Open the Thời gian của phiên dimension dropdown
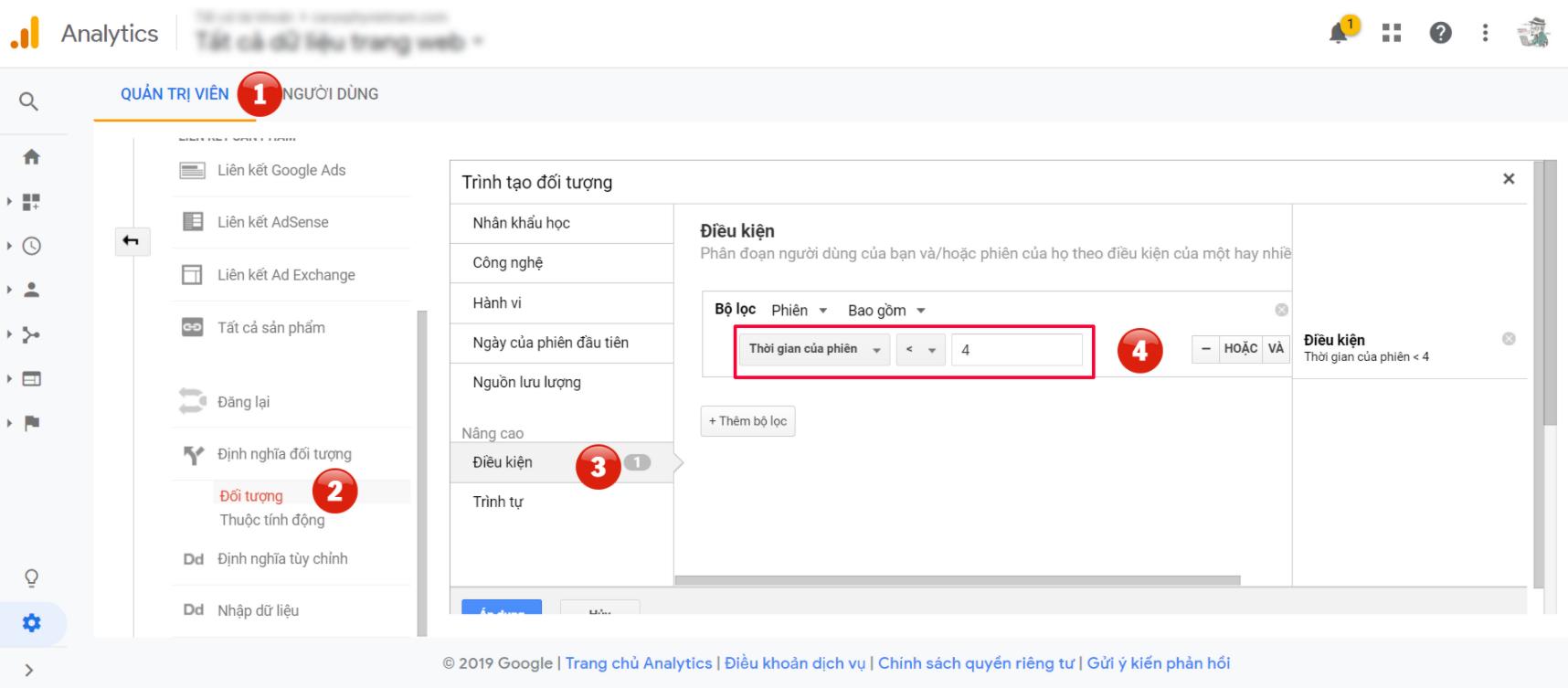This screenshot has width=1568, height=688. point(814,349)
